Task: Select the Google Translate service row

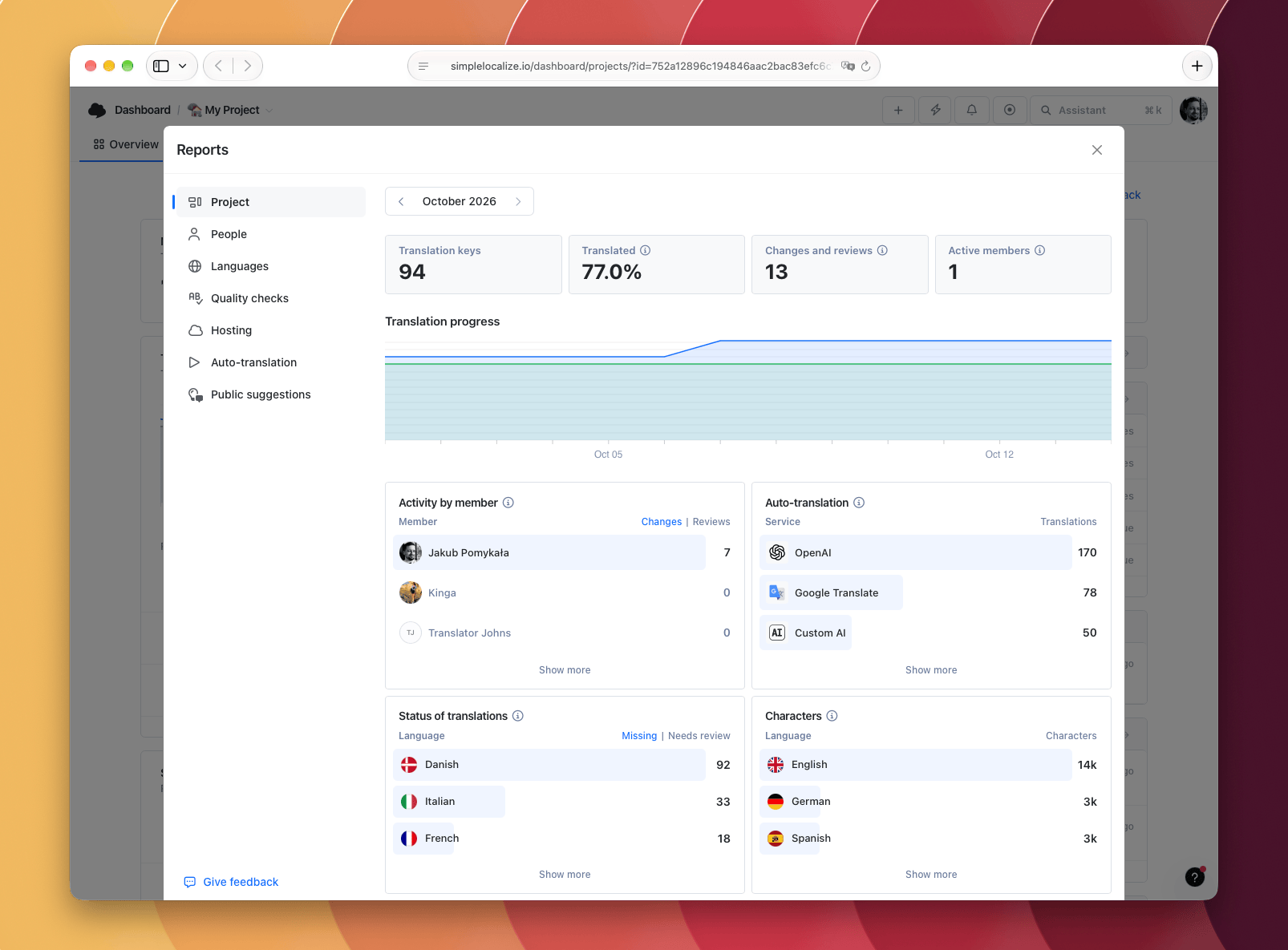Action: 931,592
